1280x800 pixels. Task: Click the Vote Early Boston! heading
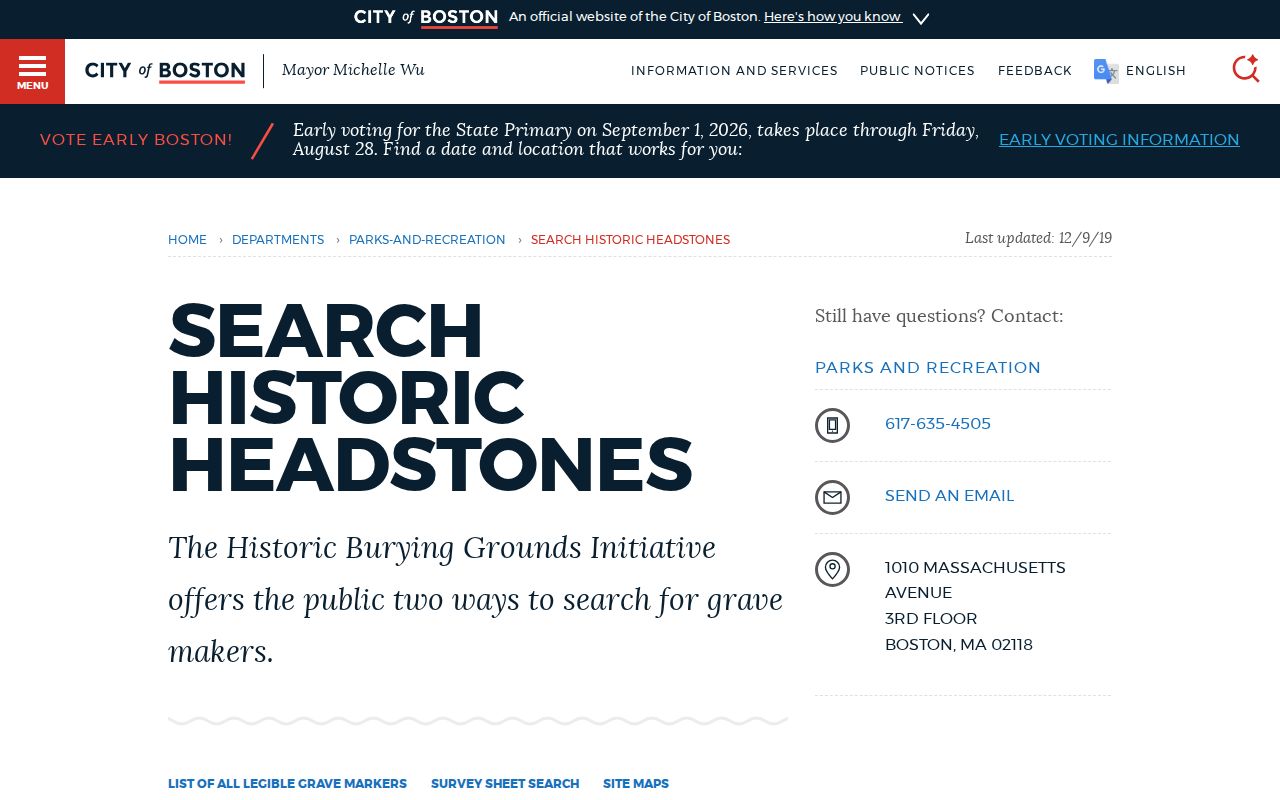coord(136,140)
